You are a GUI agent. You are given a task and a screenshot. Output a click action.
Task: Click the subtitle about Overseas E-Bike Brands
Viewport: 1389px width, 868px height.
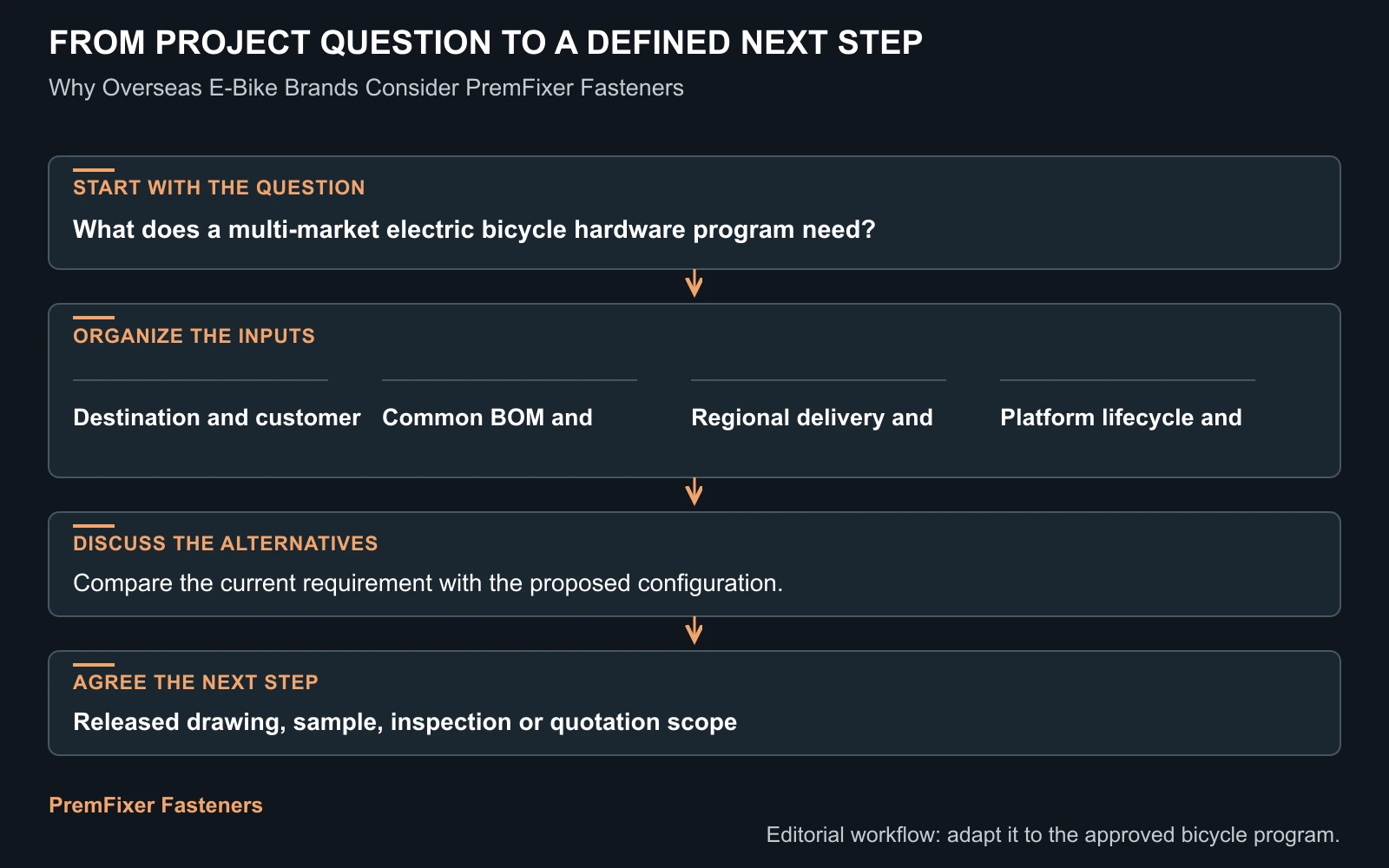366,88
